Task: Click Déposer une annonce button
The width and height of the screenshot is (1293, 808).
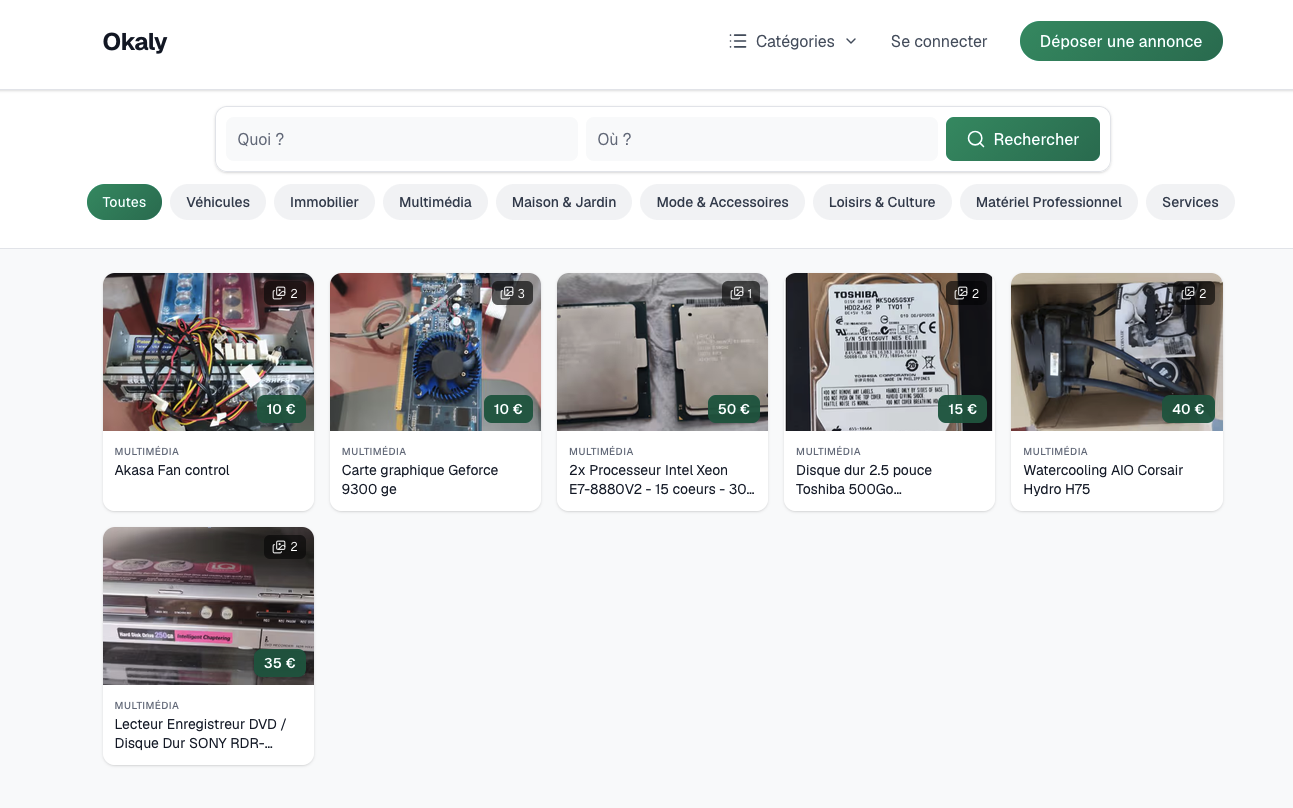Action: coord(1121,41)
